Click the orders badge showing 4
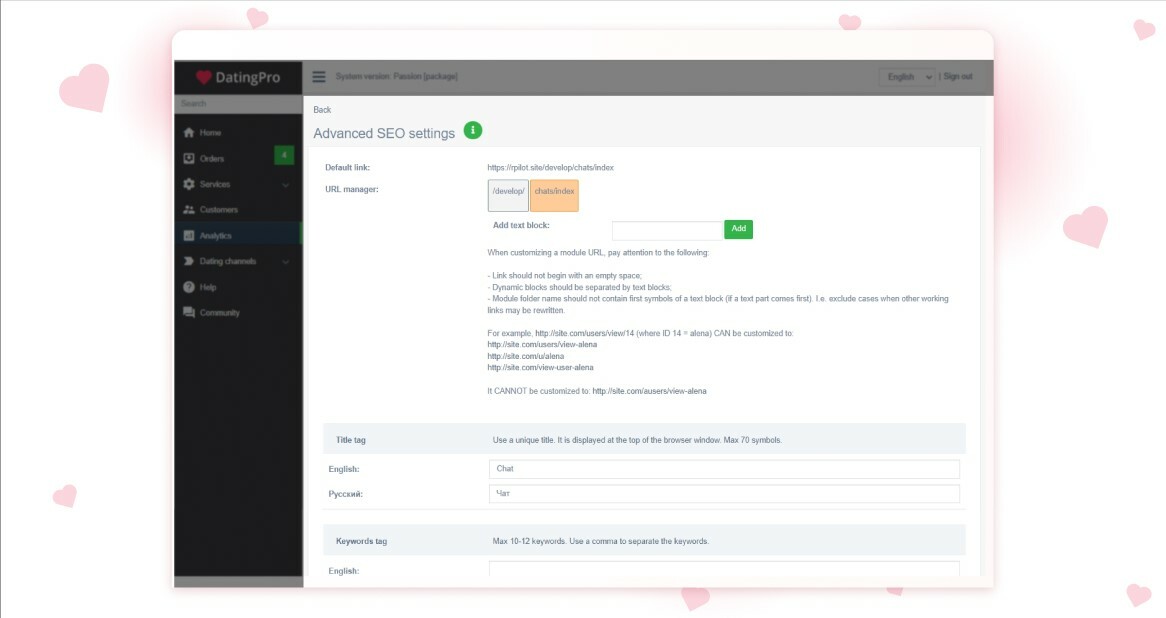 point(283,156)
